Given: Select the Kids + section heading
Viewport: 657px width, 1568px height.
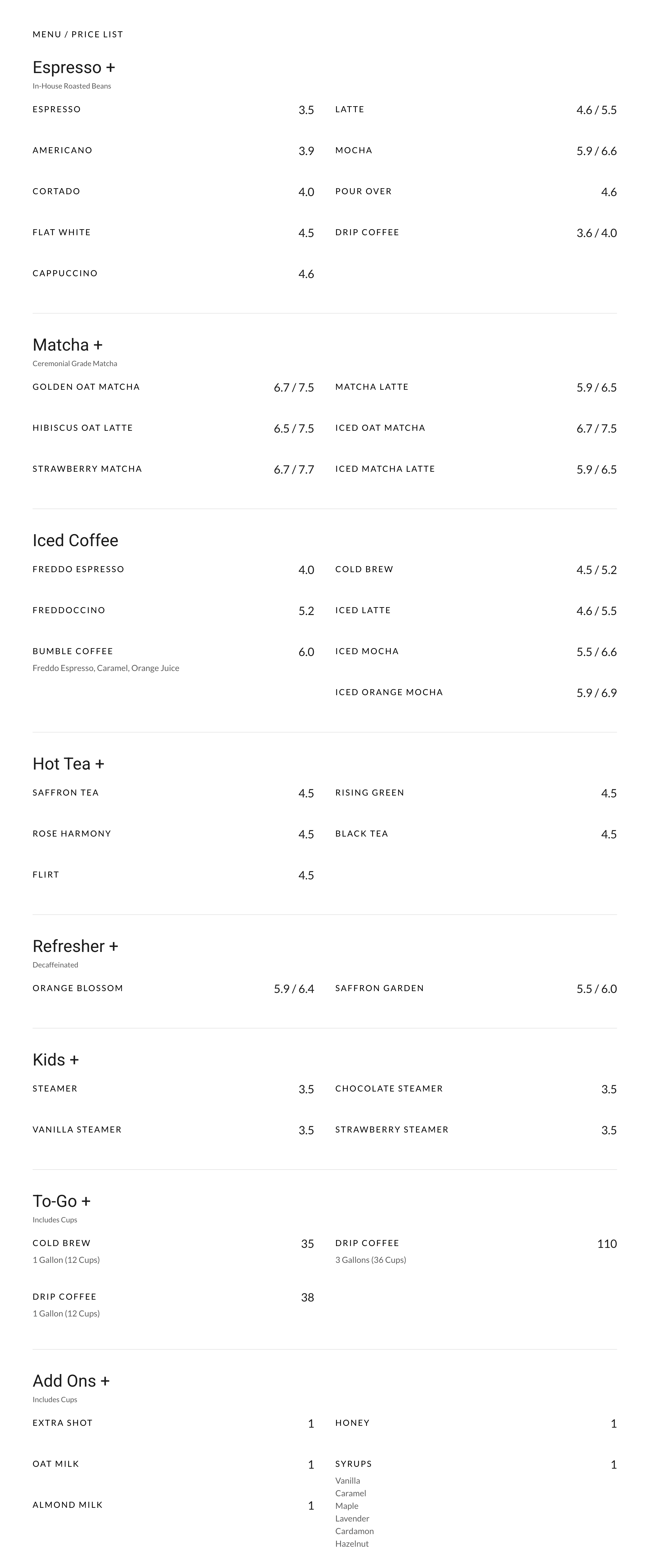Looking at the screenshot, I should 55,1060.
